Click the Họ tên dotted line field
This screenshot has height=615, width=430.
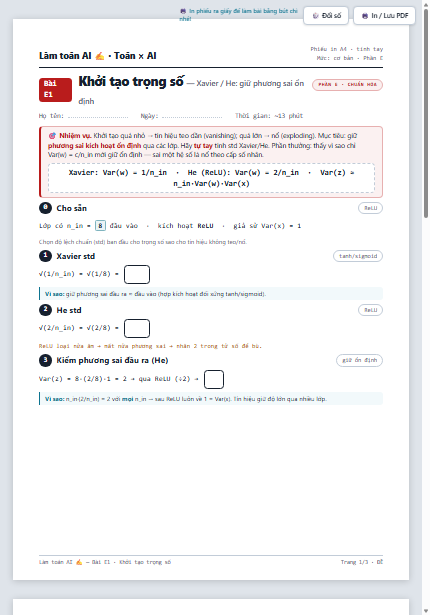coord(98,116)
